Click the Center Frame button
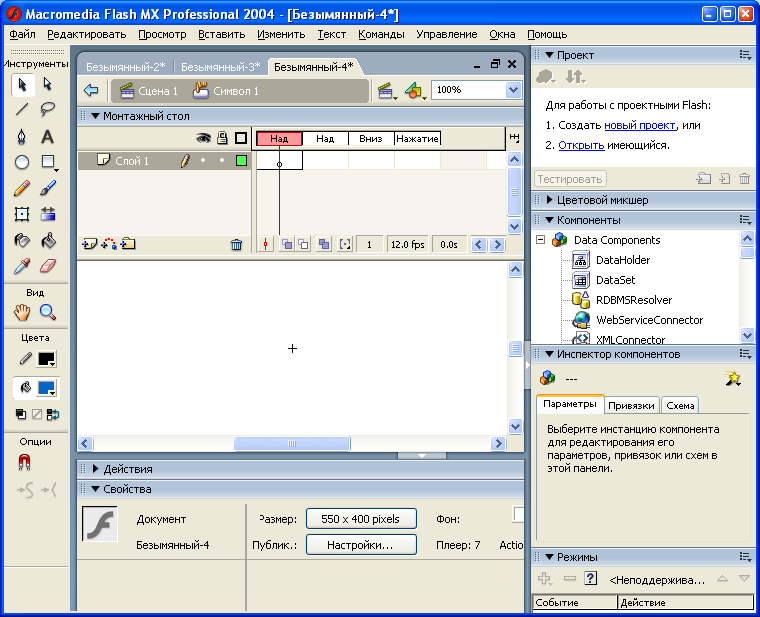 (266, 245)
